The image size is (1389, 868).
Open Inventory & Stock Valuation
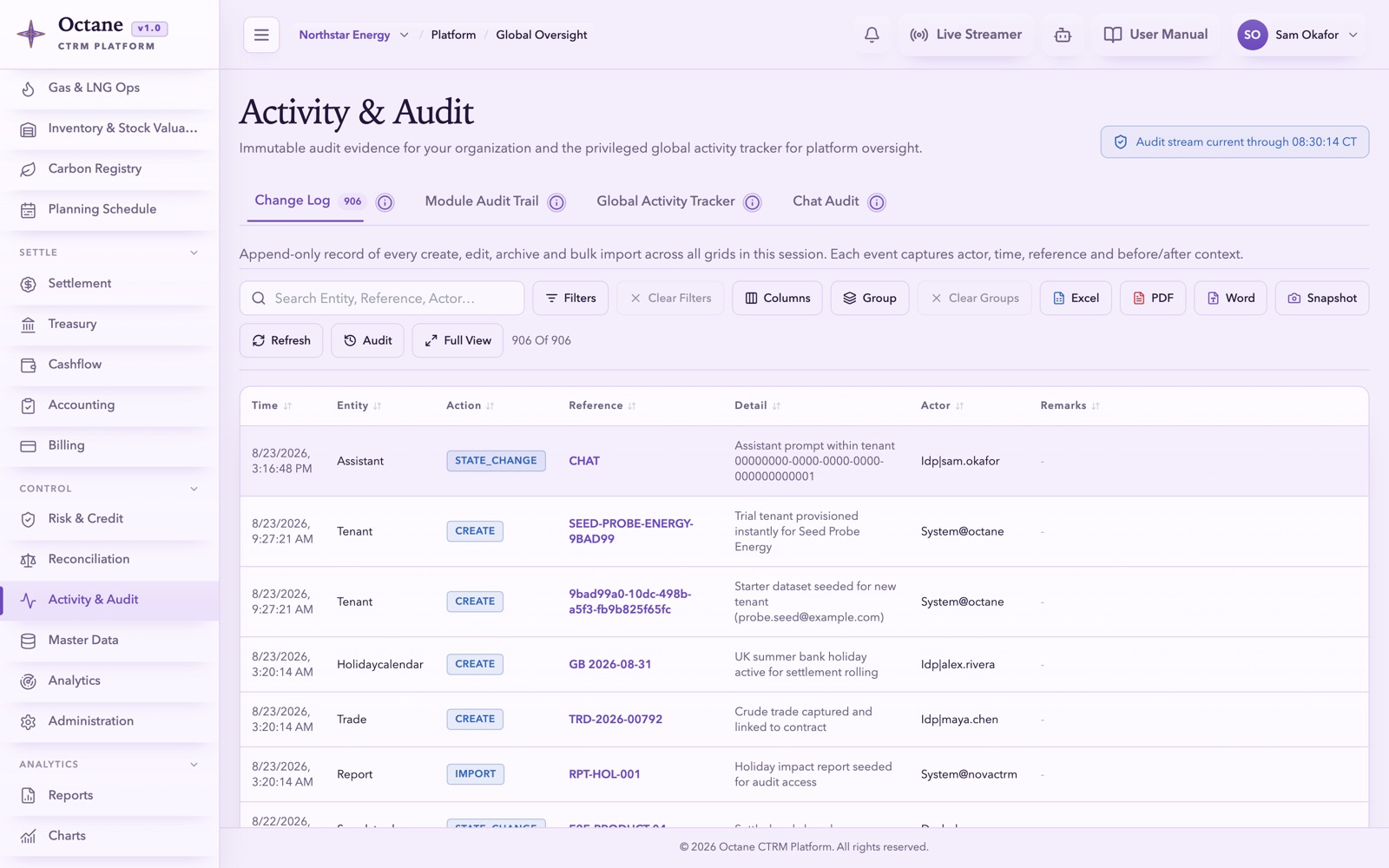pos(109,128)
